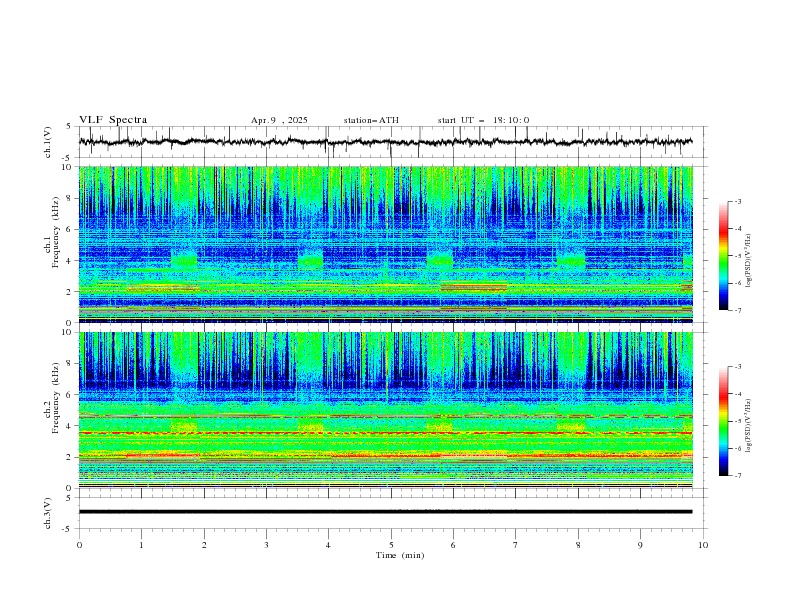Click the ch.2 spectrogram panel

coord(385,410)
